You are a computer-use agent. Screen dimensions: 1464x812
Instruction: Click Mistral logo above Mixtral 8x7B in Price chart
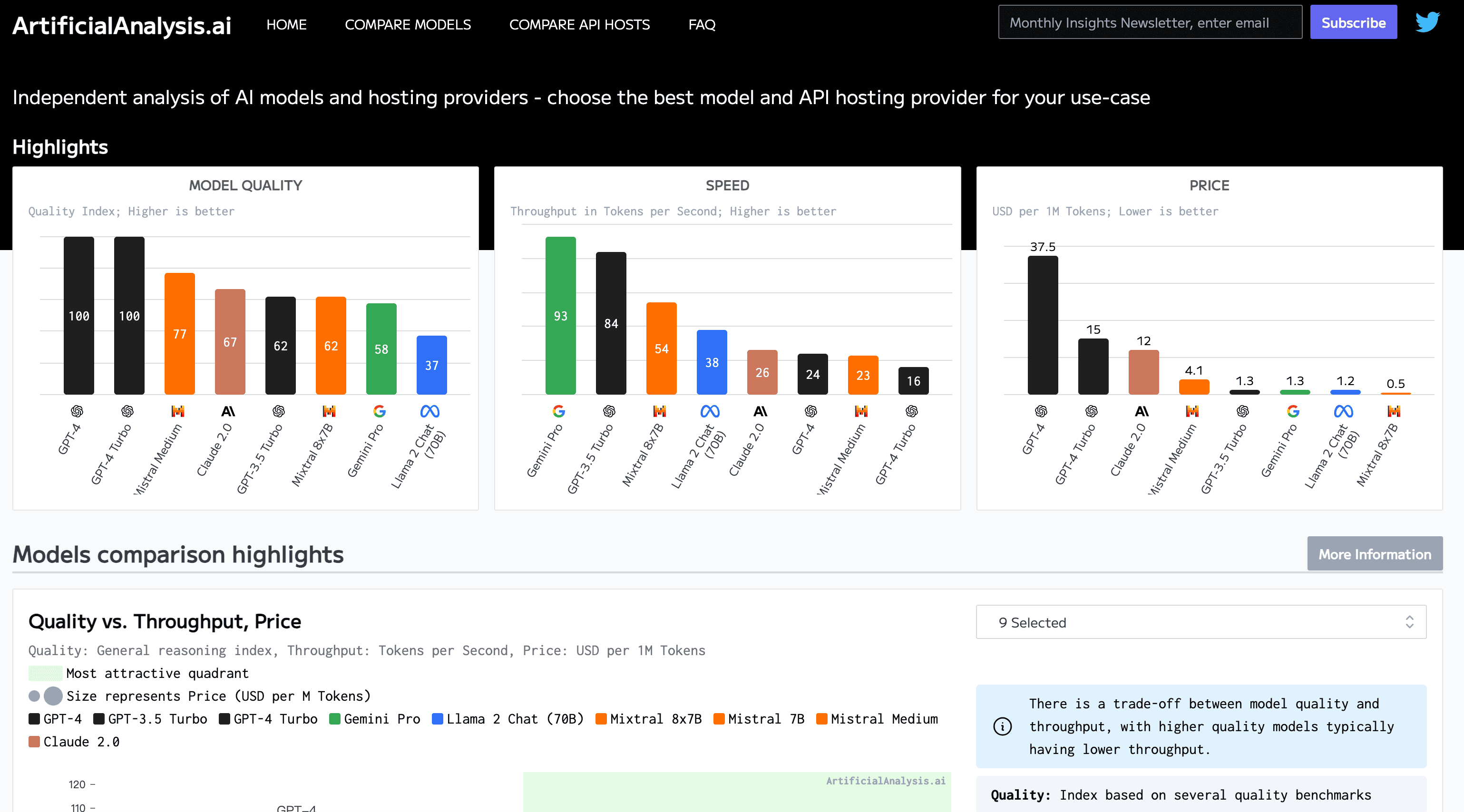(1394, 411)
